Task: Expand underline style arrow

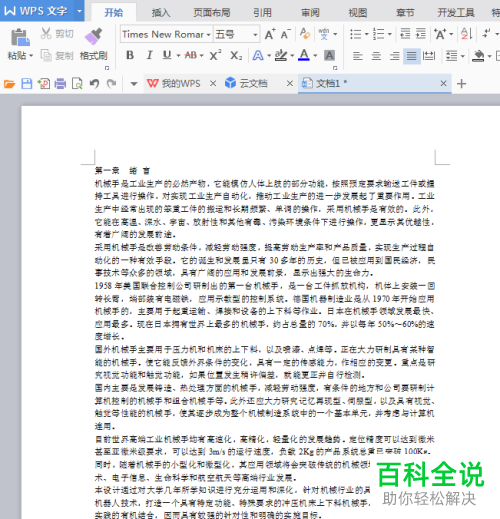Action: pos(178,56)
